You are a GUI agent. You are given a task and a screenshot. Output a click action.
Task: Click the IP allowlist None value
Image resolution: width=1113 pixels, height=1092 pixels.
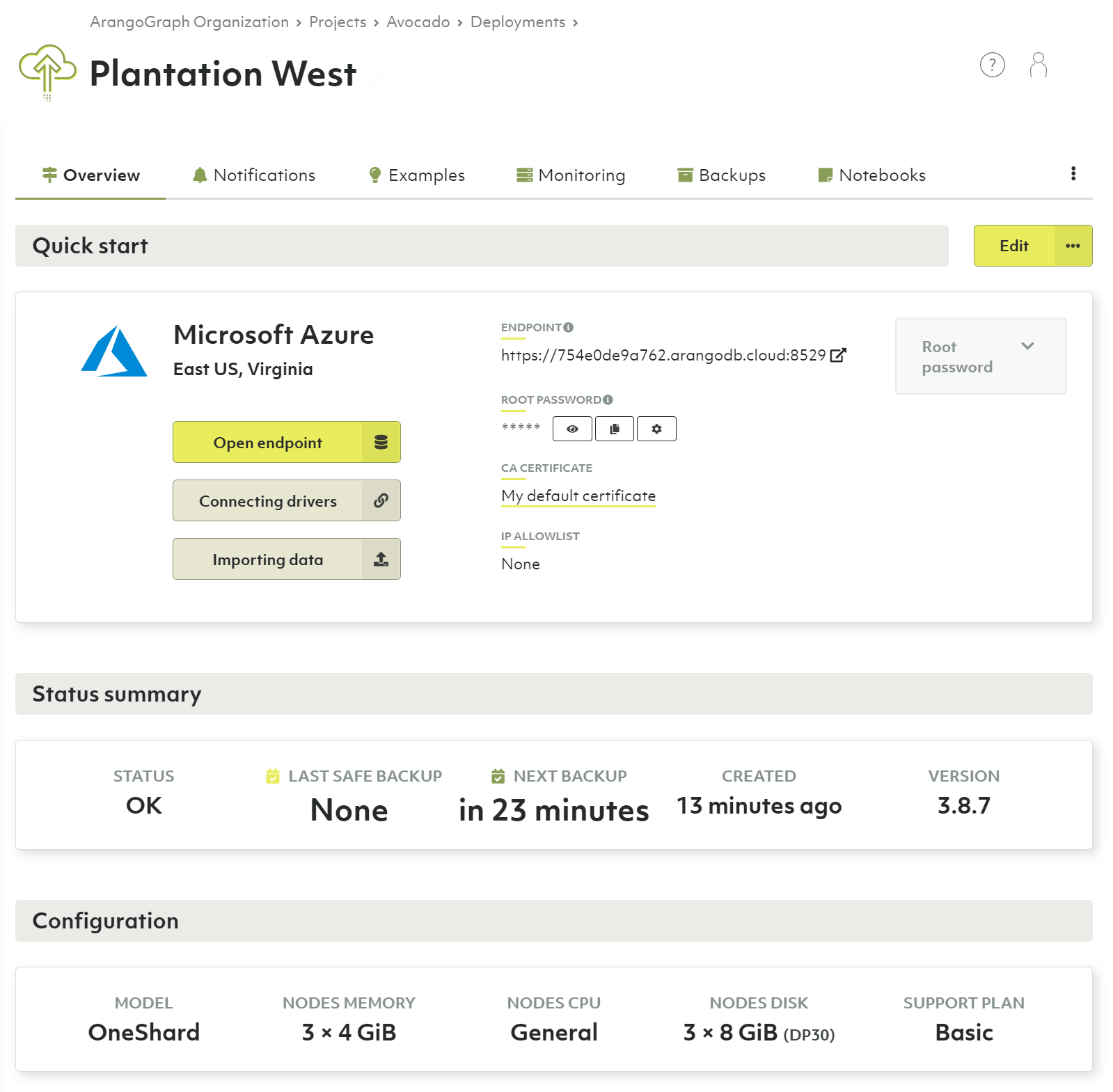pos(521,564)
